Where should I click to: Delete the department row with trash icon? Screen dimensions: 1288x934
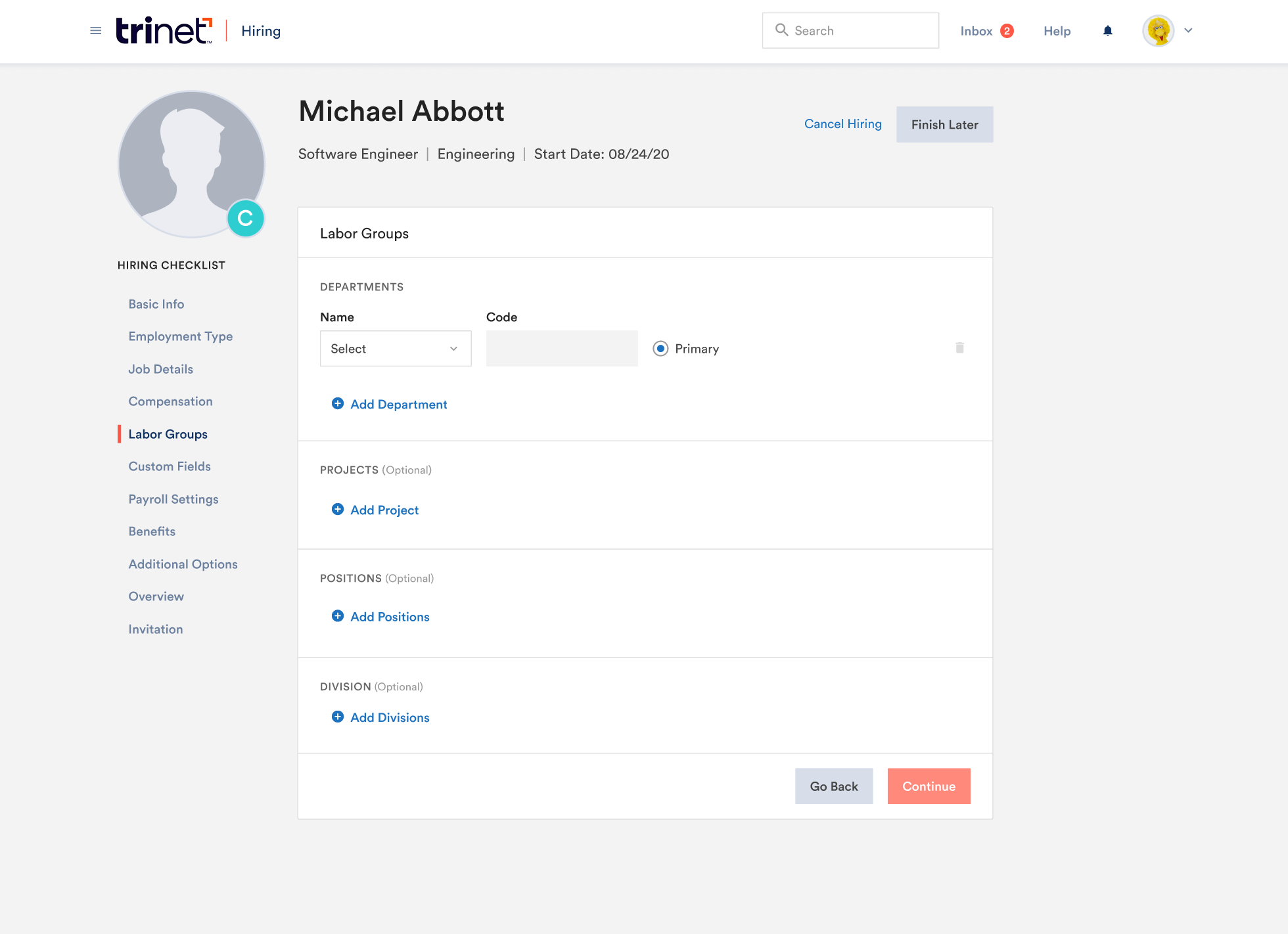pos(959,348)
